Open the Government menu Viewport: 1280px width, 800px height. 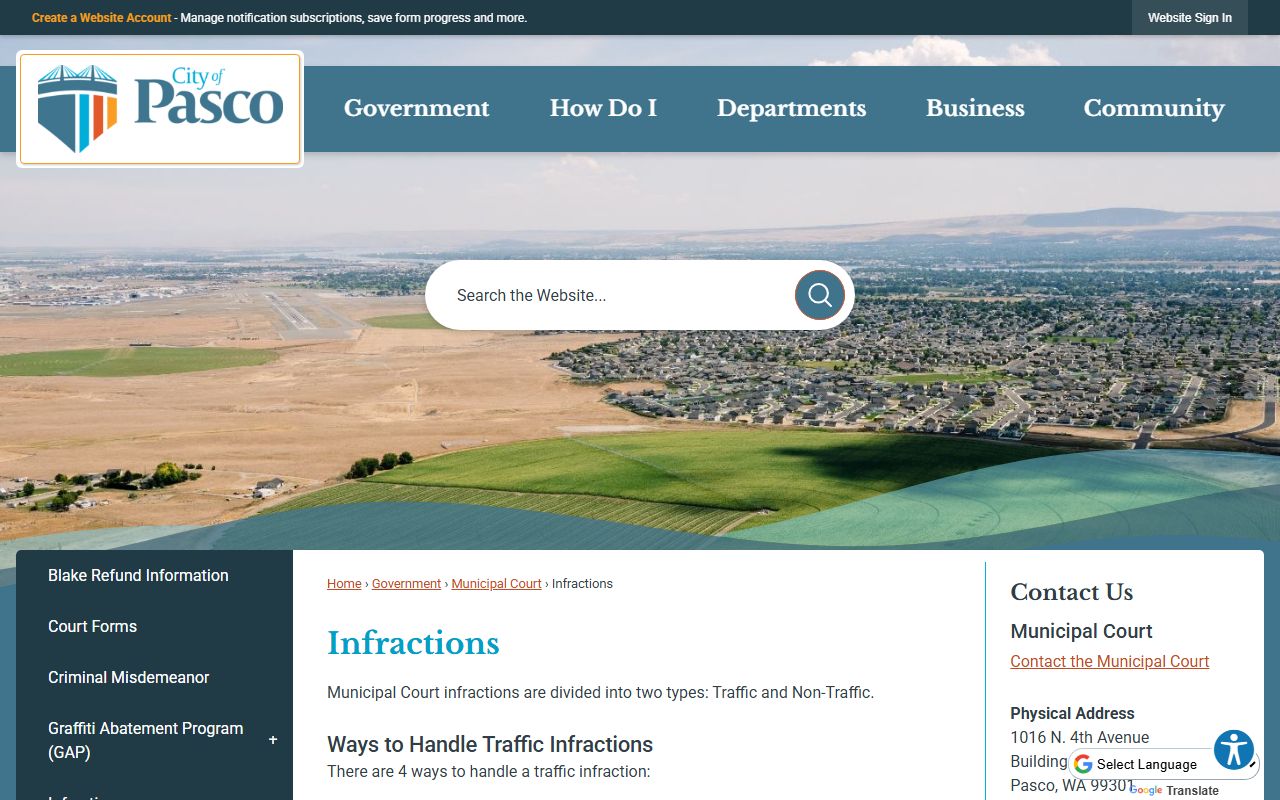[417, 108]
